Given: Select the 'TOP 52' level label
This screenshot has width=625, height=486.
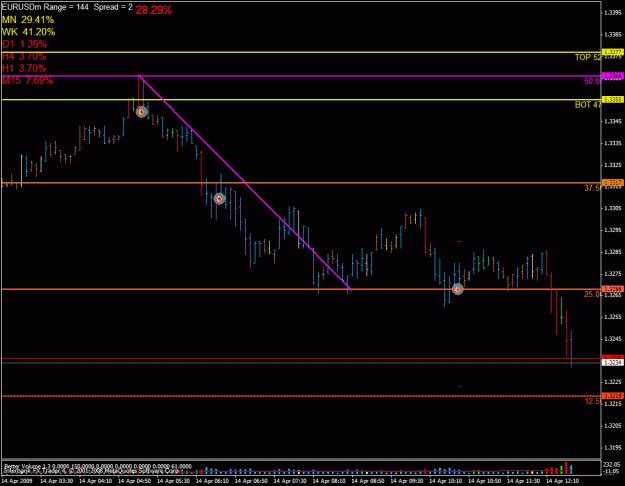Looking at the screenshot, I should [x=588, y=57].
